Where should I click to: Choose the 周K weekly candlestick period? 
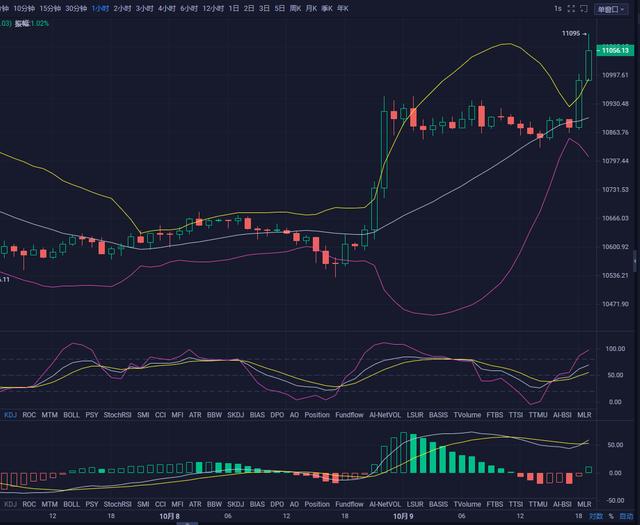(x=295, y=8)
